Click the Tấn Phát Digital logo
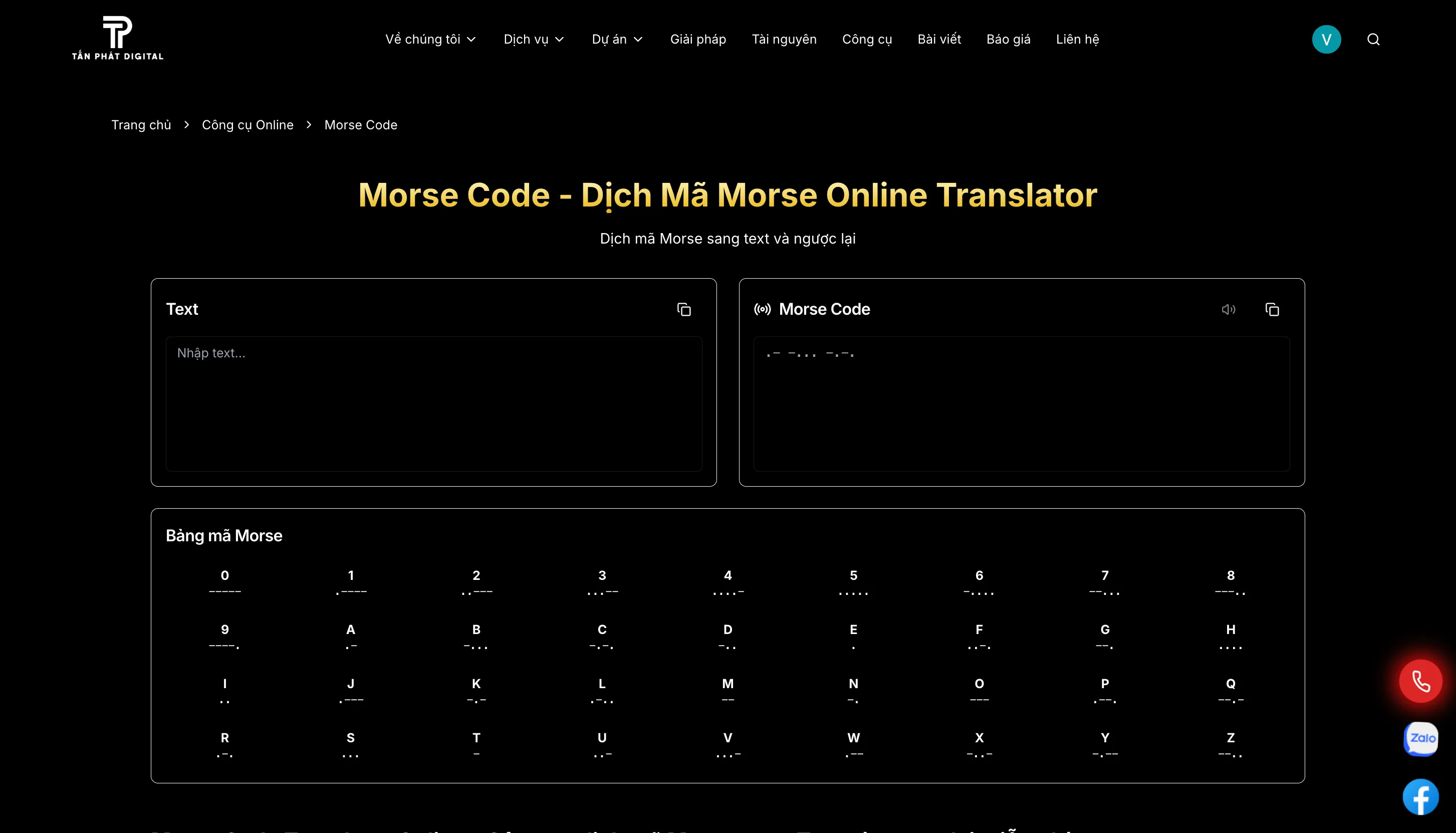This screenshot has height=833, width=1456. [117, 37]
